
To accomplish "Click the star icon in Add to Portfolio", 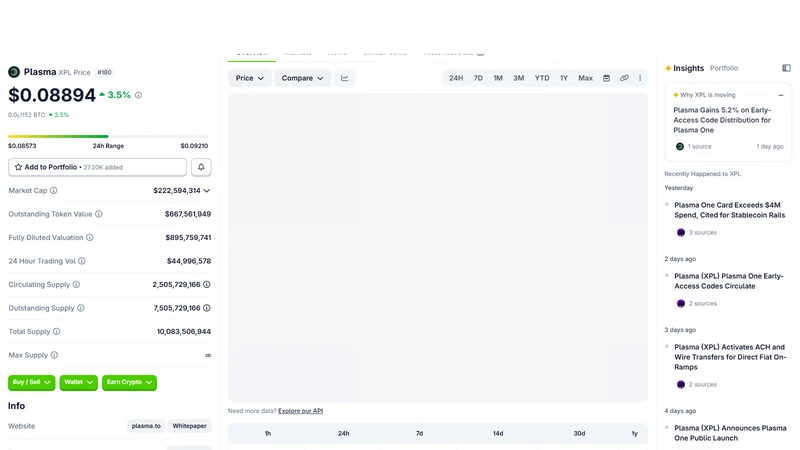I will point(18,167).
